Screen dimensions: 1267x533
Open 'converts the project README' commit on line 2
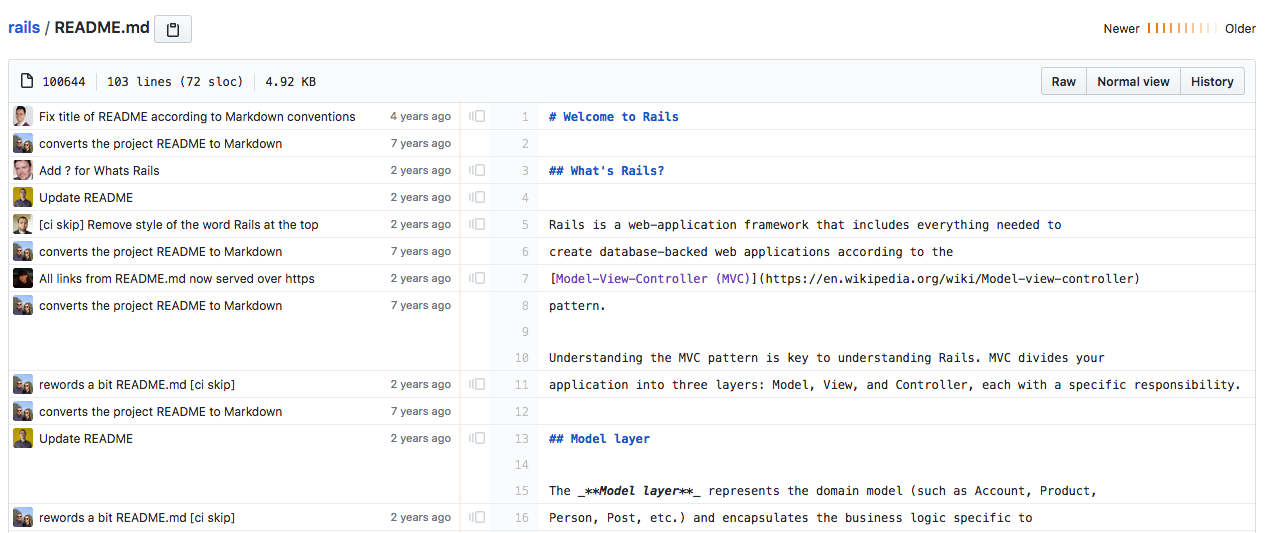pyautogui.click(x=160, y=143)
